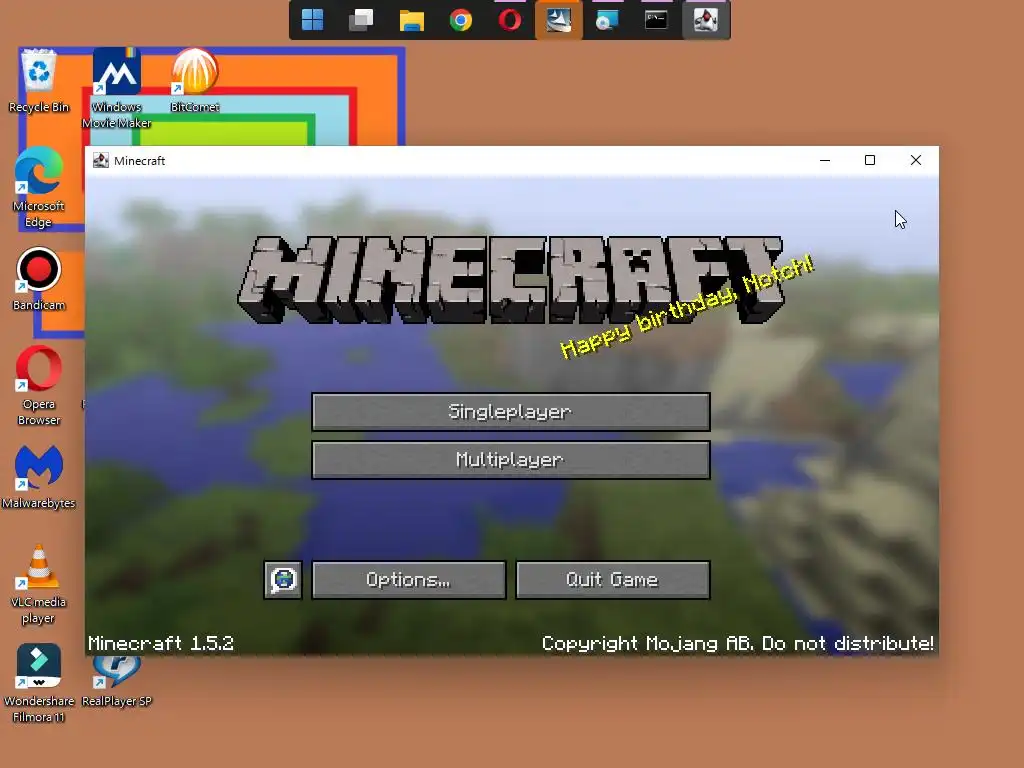
Task: Click the Singleplayer button
Action: pos(511,411)
